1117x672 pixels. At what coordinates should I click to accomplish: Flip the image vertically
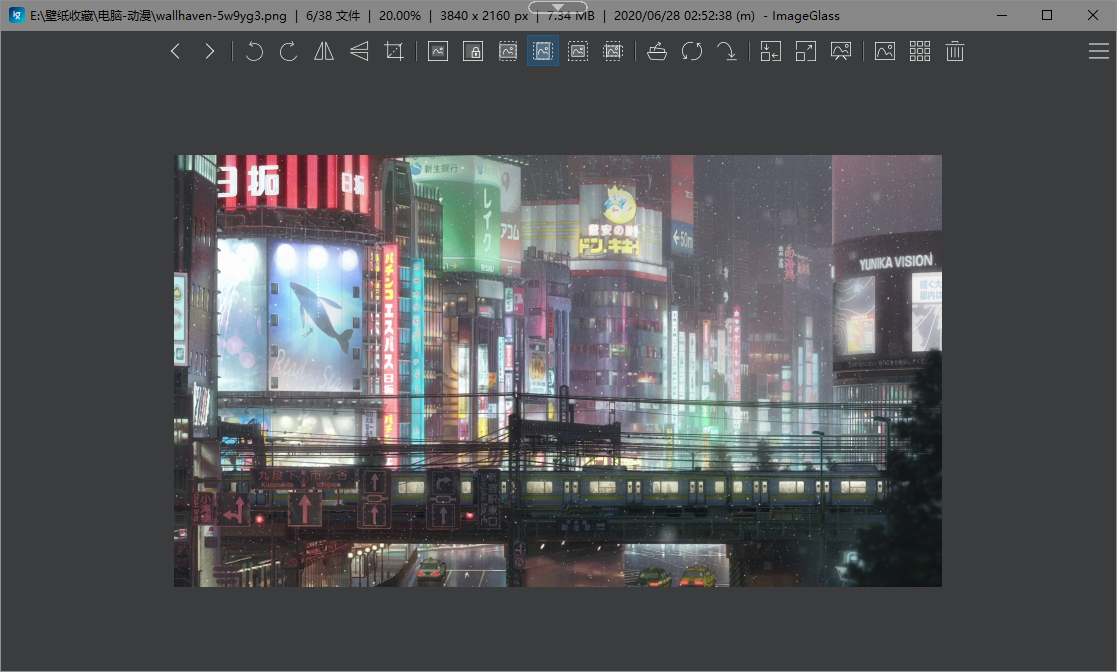[359, 51]
